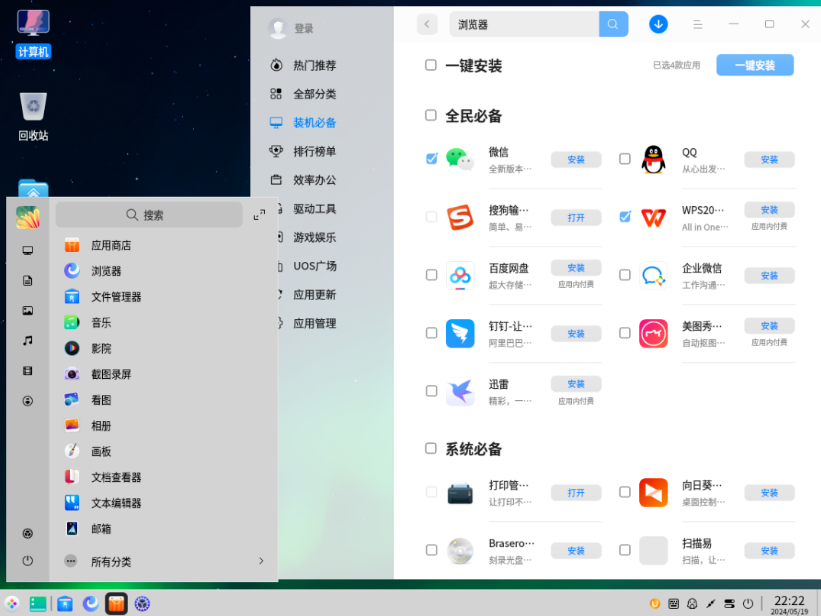Click the QQ penguin icon
The width and height of the screenshot is (821, 616).
pos(653,159)
